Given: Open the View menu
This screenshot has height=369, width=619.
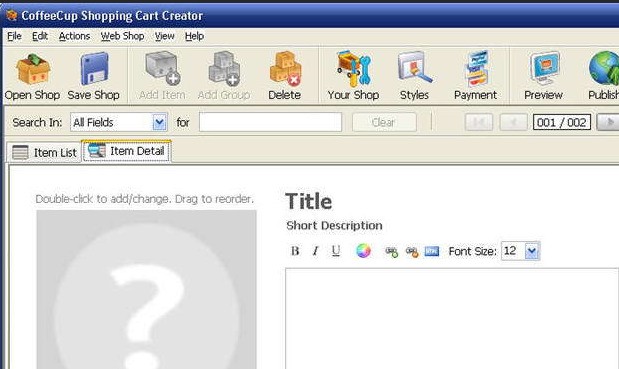Looking at the screenshot, I should pos(164,36).
